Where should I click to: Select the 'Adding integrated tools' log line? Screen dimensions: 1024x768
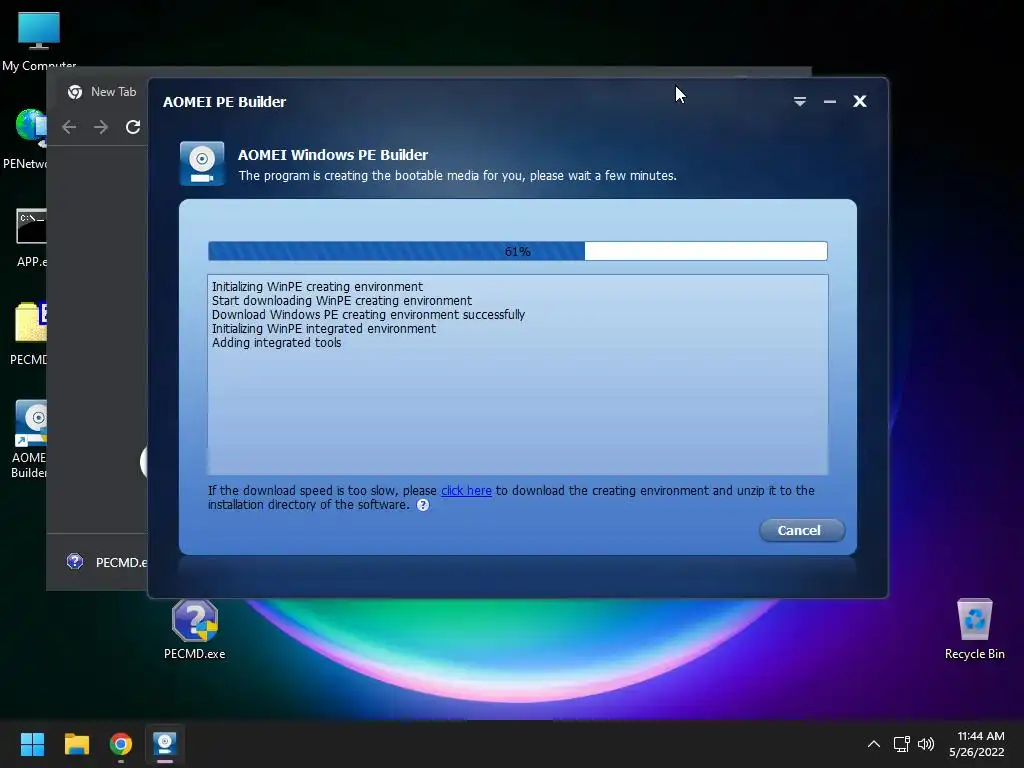point(276,343)
